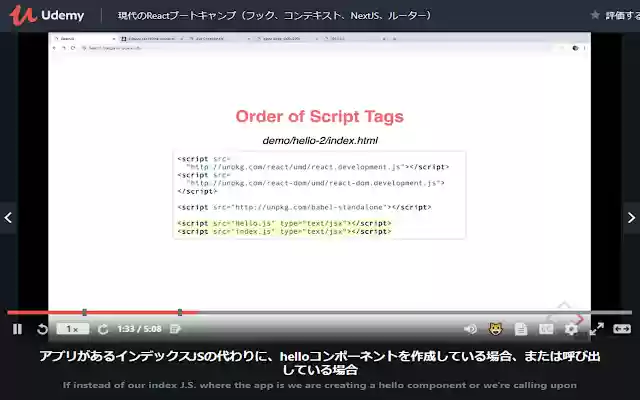The width and height of the screenshot is (640, 400).
Task: Go to next lecture
Action: [x=631, y=218]
